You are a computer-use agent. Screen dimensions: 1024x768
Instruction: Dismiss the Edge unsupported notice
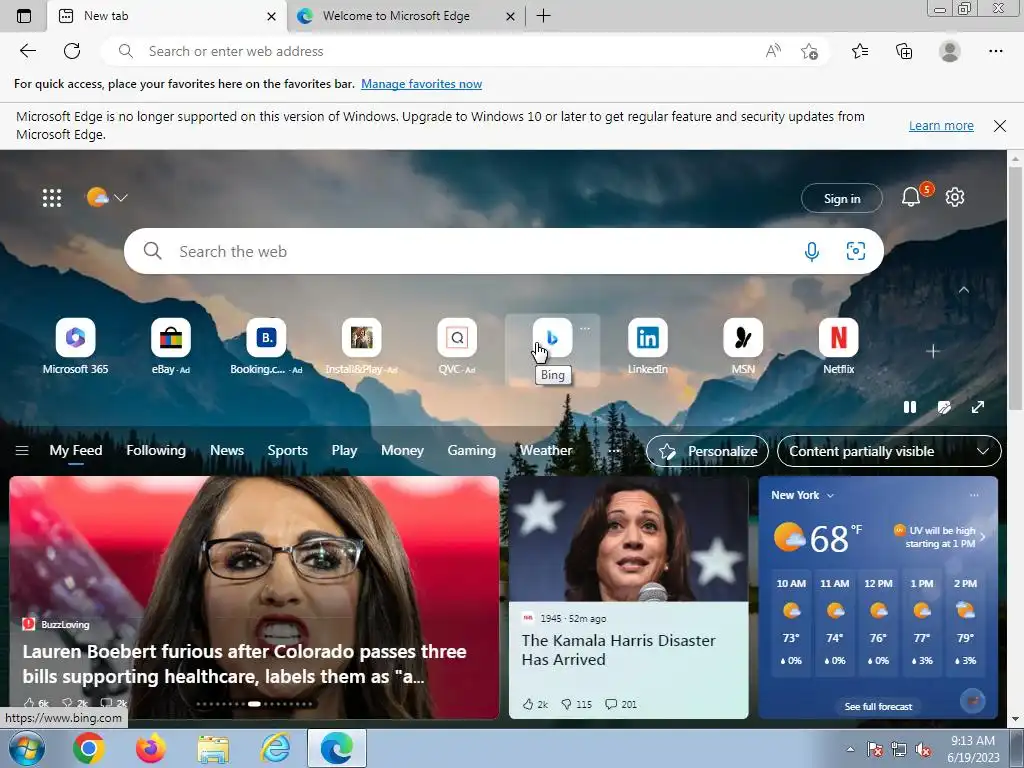coord(1000,126)
